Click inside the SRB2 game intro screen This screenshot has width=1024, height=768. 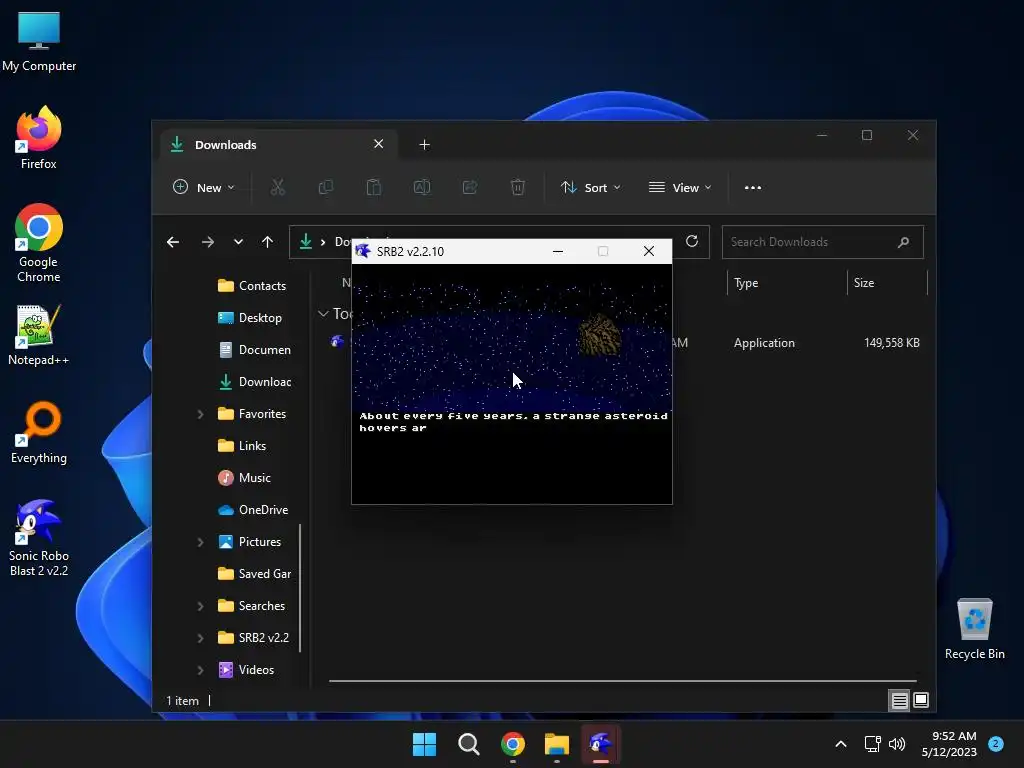(x=511, y=384)
